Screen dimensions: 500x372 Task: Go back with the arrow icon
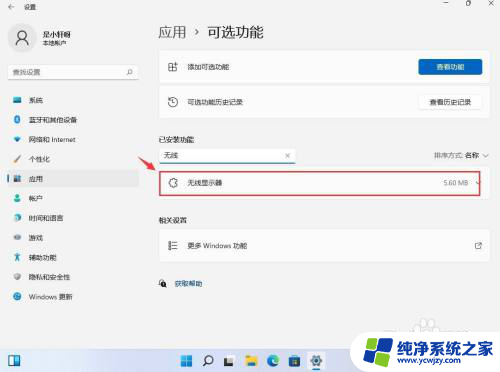click(x=11, y=7)
